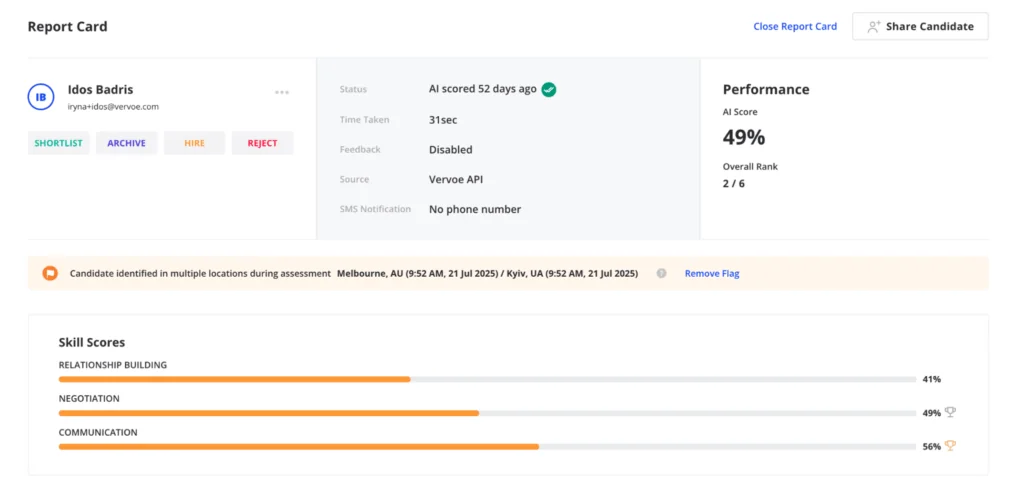Click the candidate name Idos Badris

pos(100,89)
